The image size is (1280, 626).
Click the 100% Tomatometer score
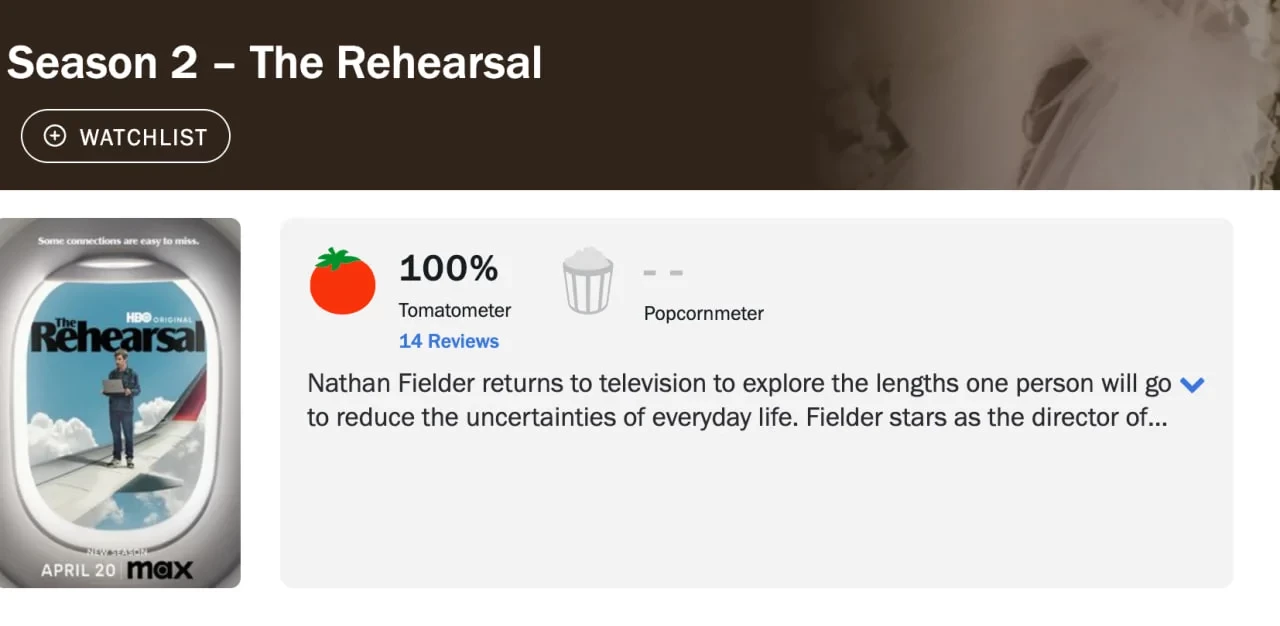pos(448,268)
